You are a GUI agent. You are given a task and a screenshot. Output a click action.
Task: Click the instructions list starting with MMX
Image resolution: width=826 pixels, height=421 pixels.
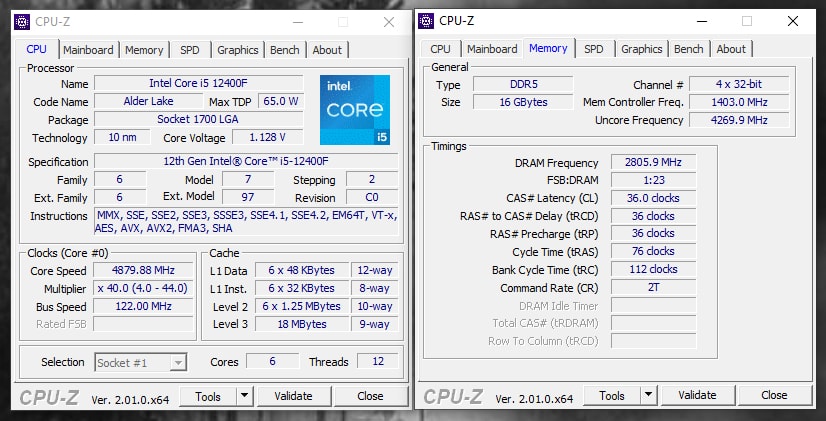click(x=246, y=222)
